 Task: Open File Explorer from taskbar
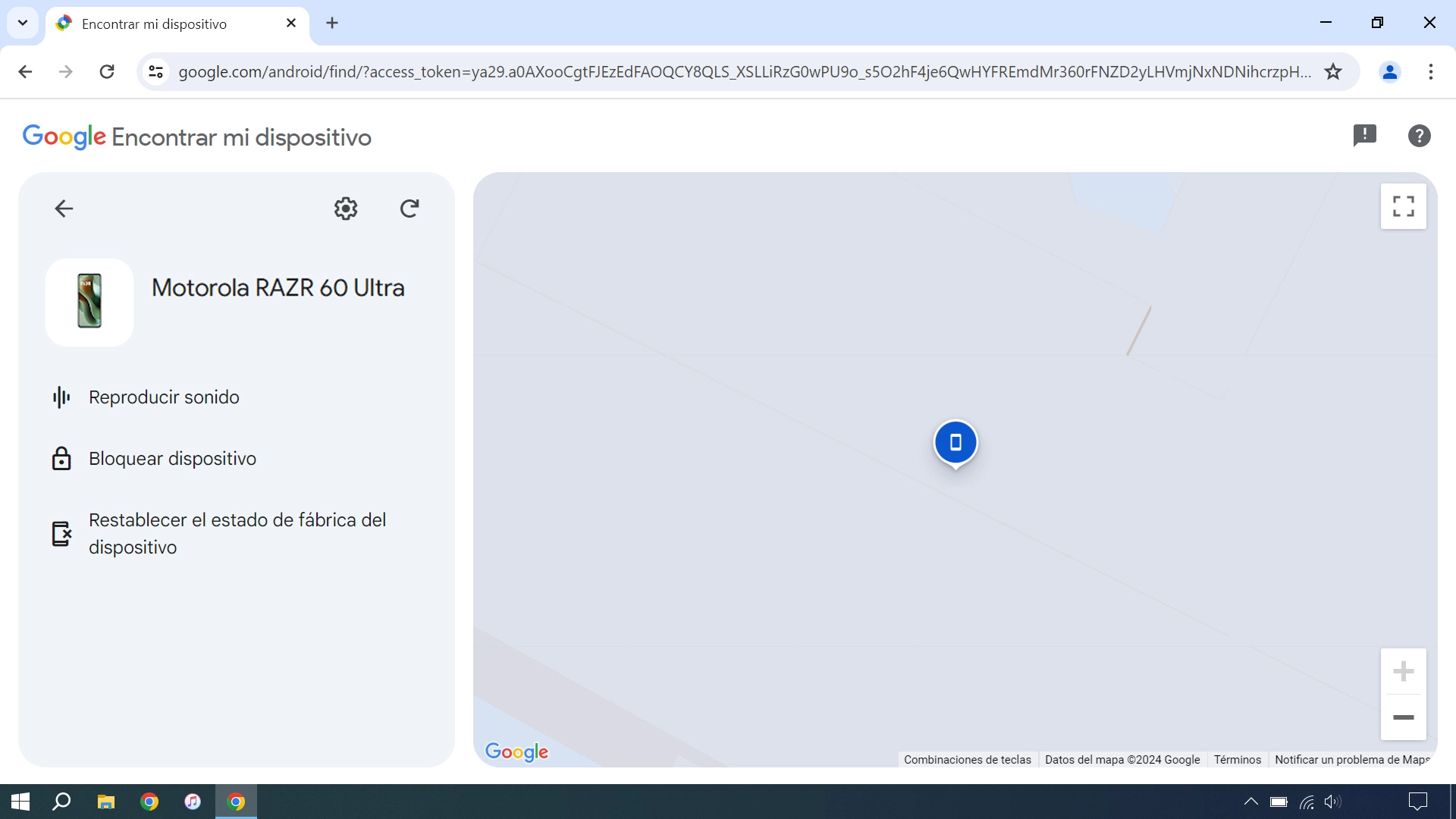click(x=105, y=802)
